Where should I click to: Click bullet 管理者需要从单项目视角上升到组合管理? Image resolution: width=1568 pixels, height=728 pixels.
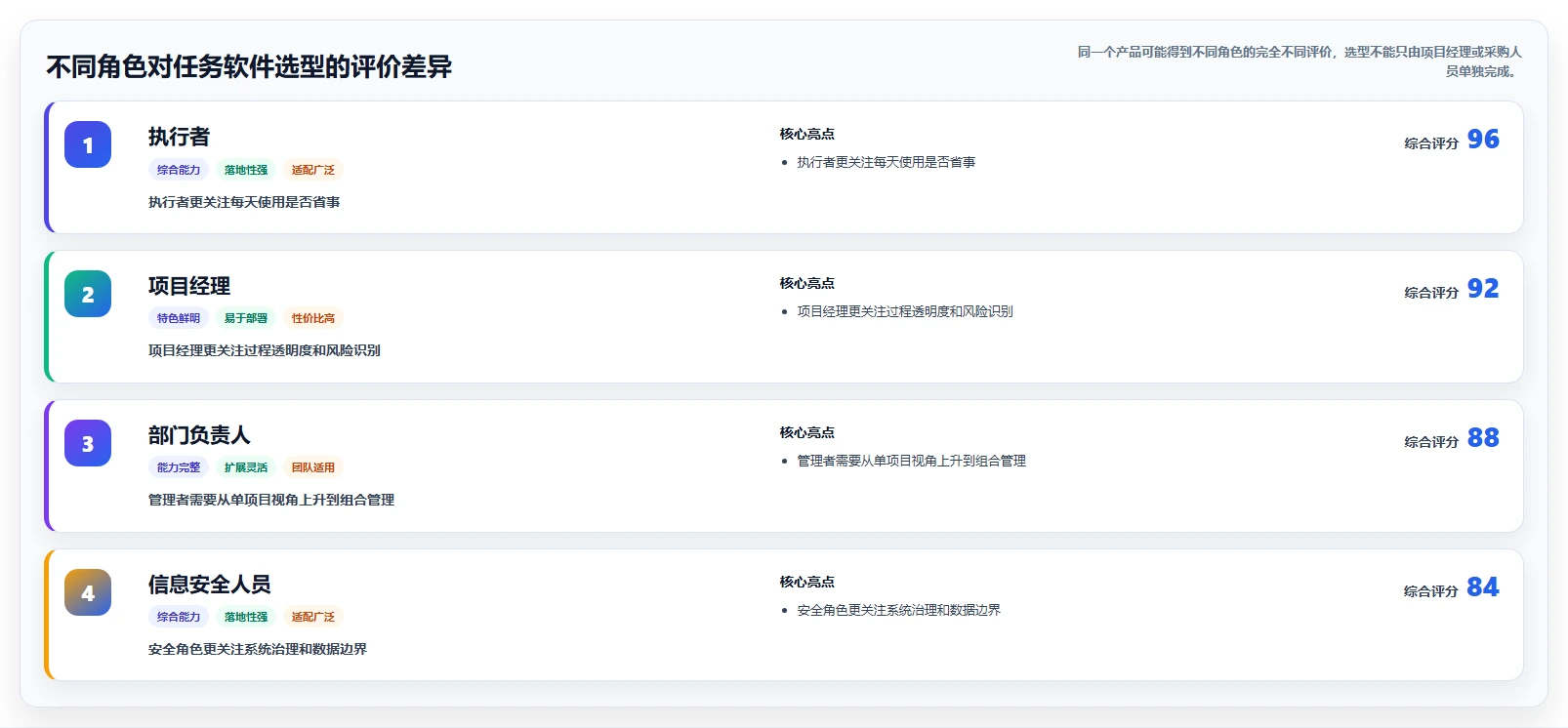pyautogui.click(x=912, y=461)
